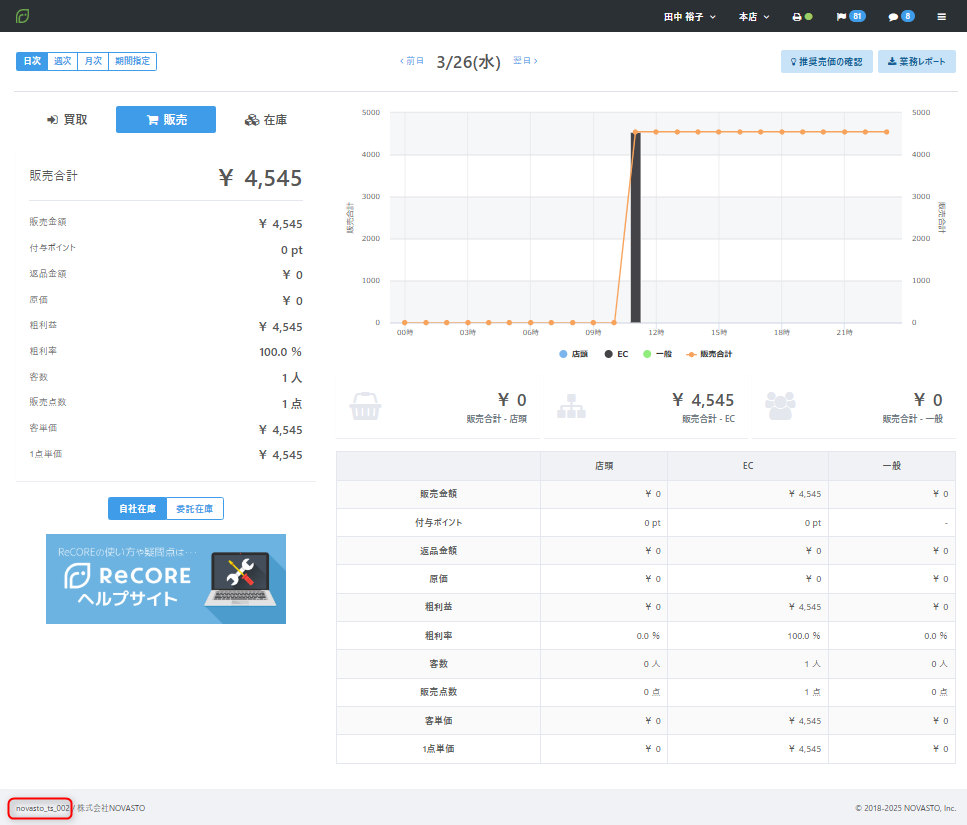Click the EC table column header
Image resolution: width=967 pixels, height=825 pixels.
(x=748, y=466)
